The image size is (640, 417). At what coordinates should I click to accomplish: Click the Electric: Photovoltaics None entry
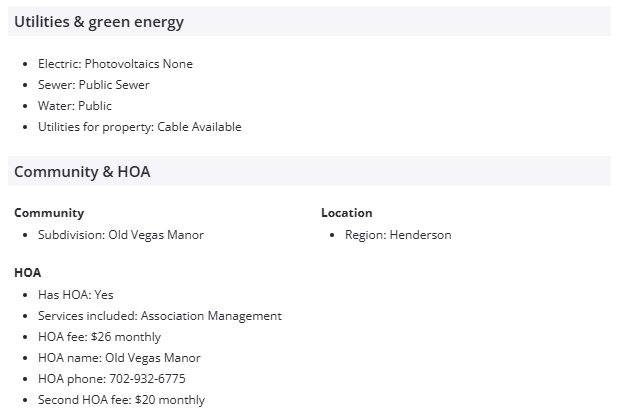pyautogui.click(x=115, y=64)
